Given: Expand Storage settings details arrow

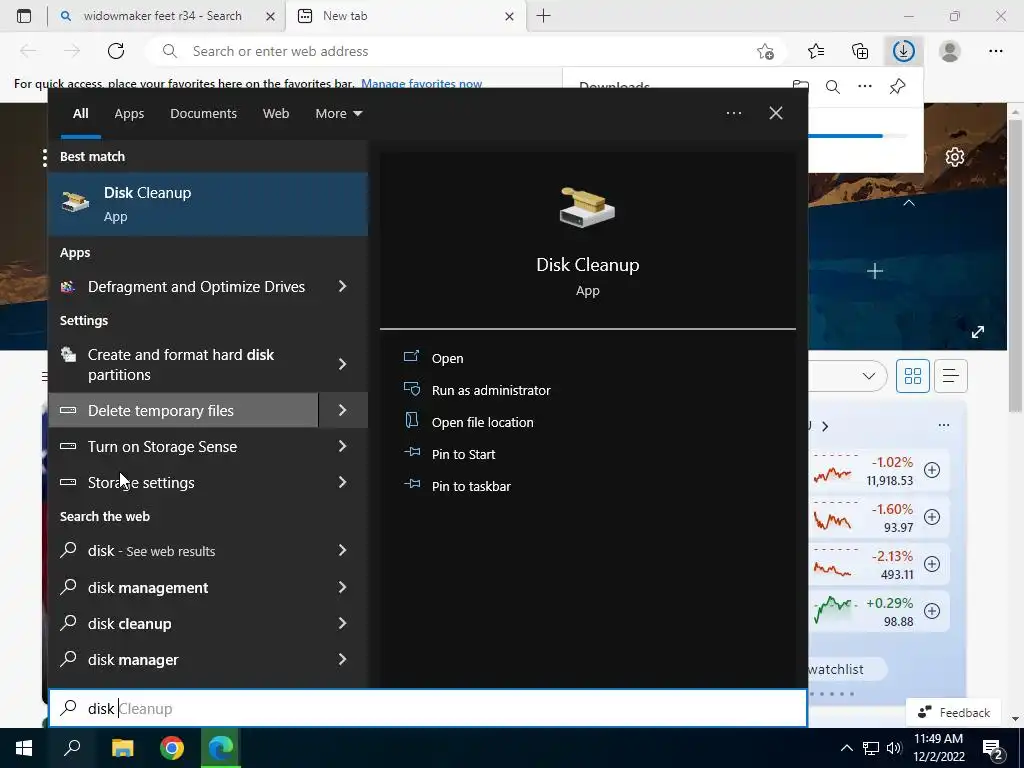Looking at the screenshot, I should pos(342,482).
